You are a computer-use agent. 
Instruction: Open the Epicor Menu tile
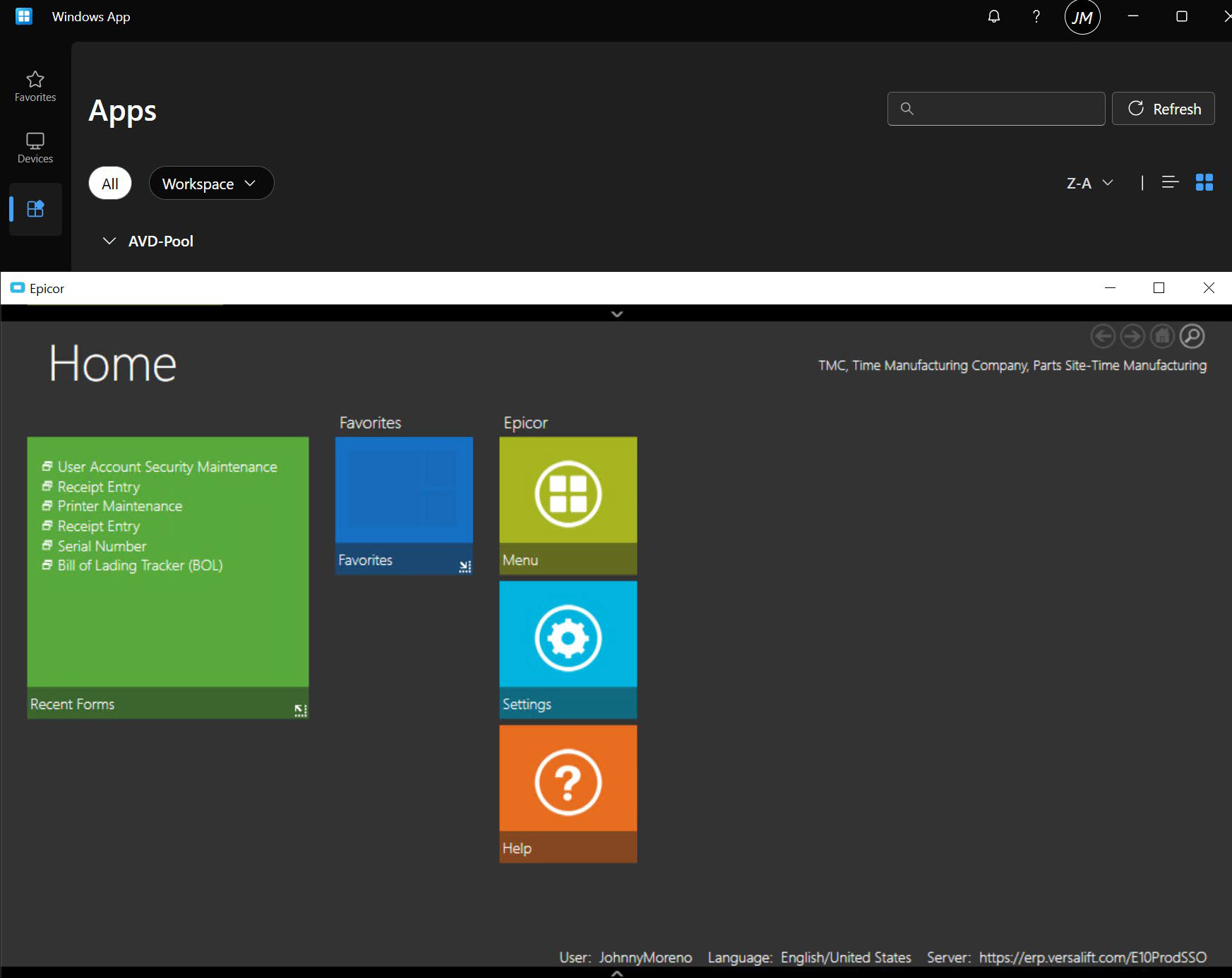tap(568, 505)
